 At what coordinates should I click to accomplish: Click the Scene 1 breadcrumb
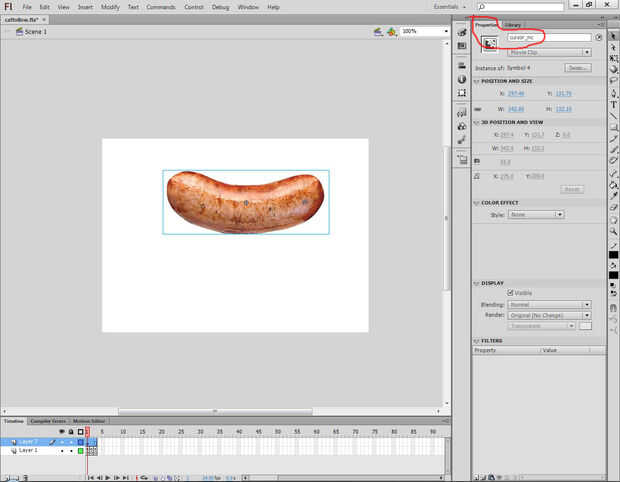(x=35, y=32)
